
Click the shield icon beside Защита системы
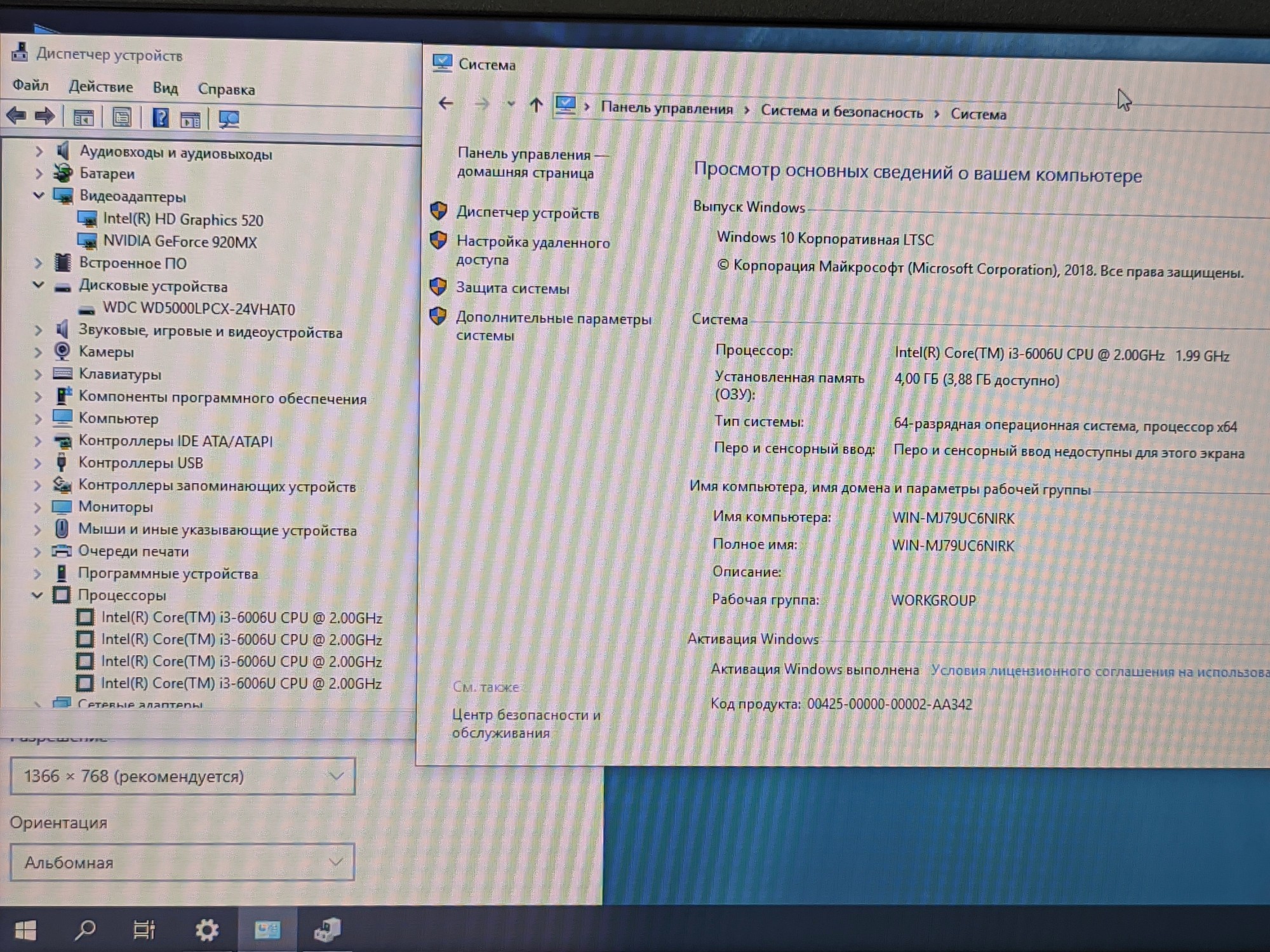point(438,286)
